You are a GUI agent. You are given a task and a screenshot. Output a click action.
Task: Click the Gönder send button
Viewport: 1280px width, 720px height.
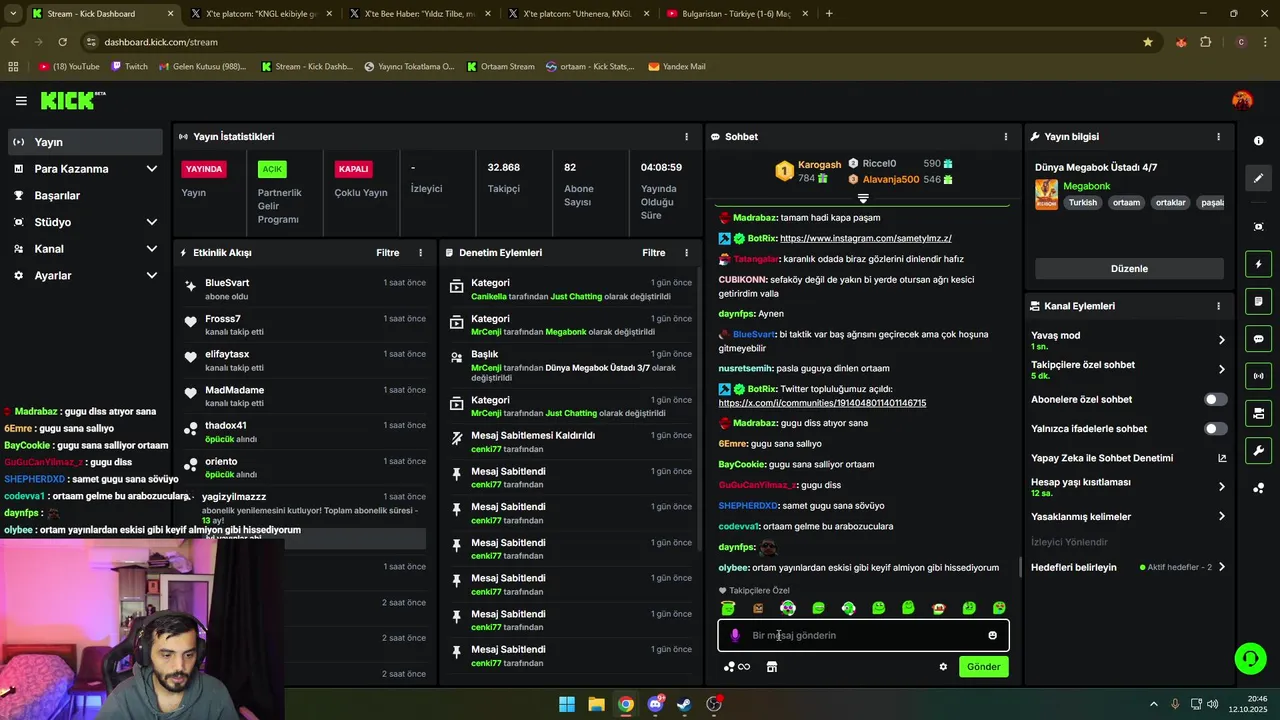983,667
